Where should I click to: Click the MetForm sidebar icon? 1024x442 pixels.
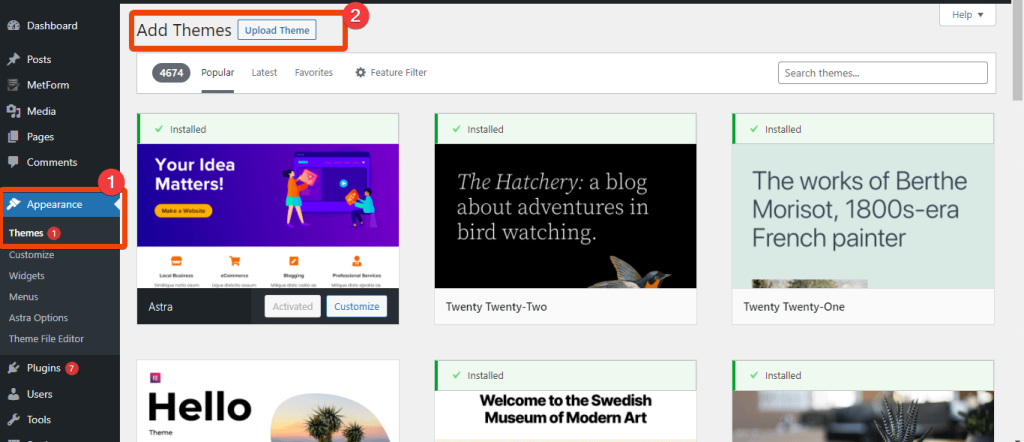point(14,85)
